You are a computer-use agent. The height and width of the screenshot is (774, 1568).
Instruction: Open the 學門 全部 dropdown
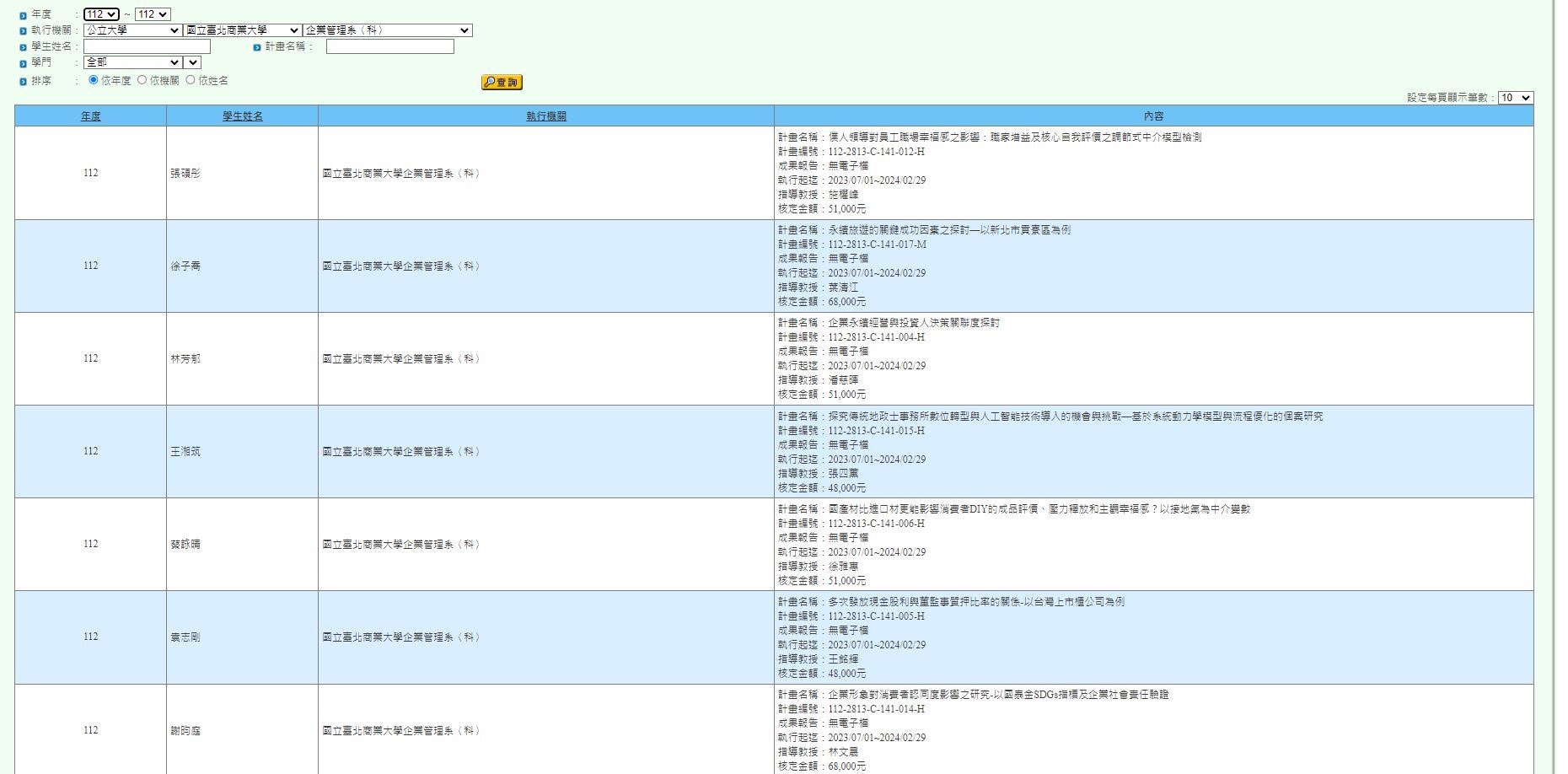point(132,62)
